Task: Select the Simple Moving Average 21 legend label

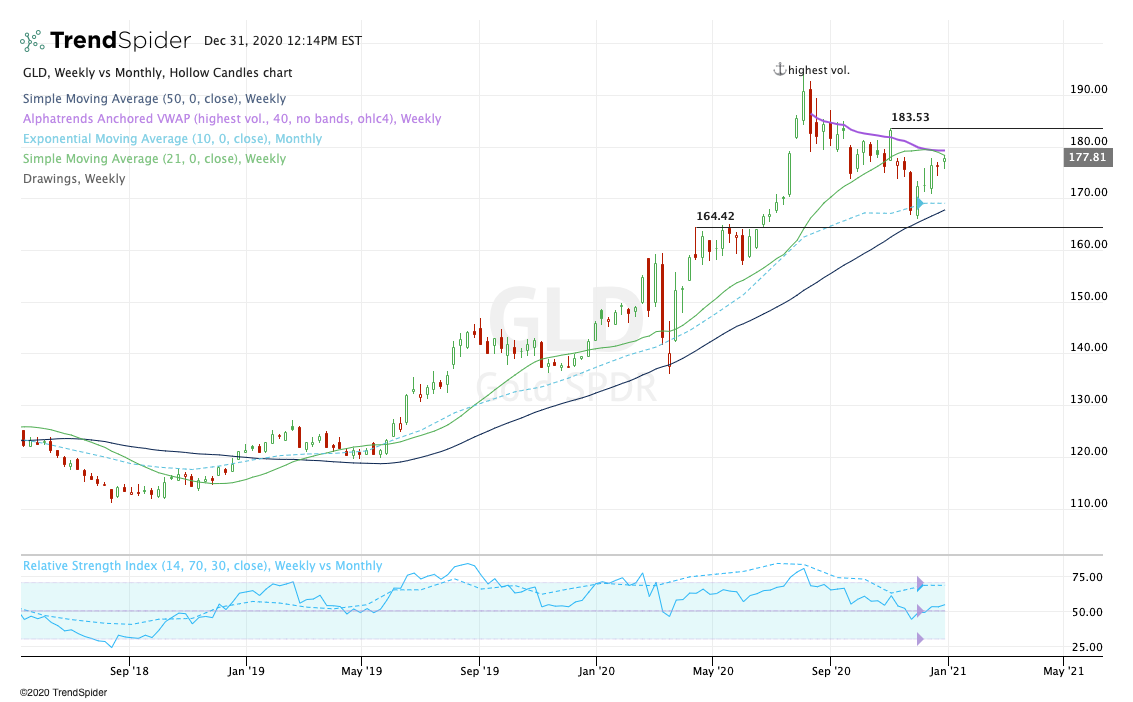Action: pyautogui.click(x=154, y=159)
